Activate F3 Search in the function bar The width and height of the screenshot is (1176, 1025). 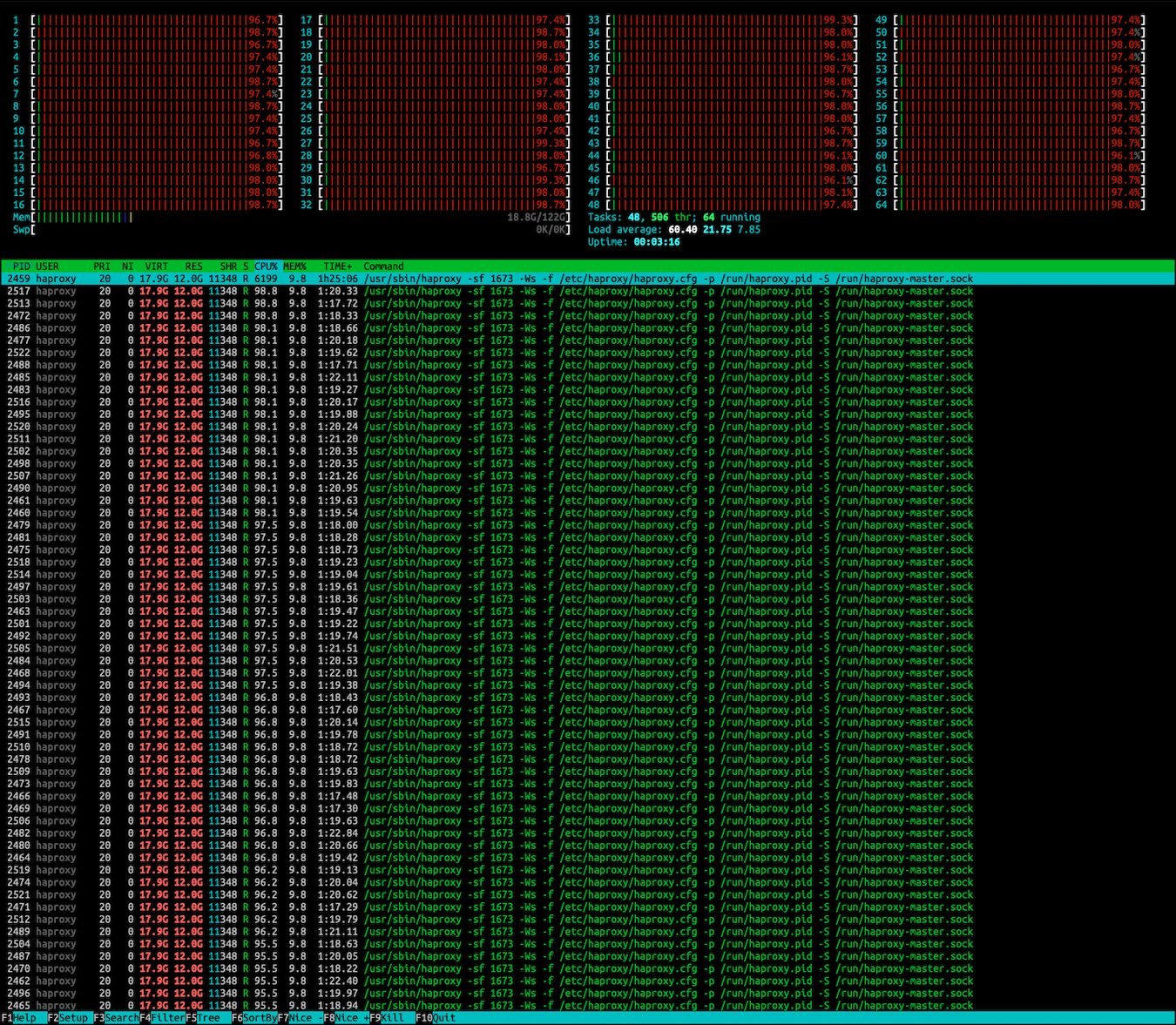point(116,1018)
